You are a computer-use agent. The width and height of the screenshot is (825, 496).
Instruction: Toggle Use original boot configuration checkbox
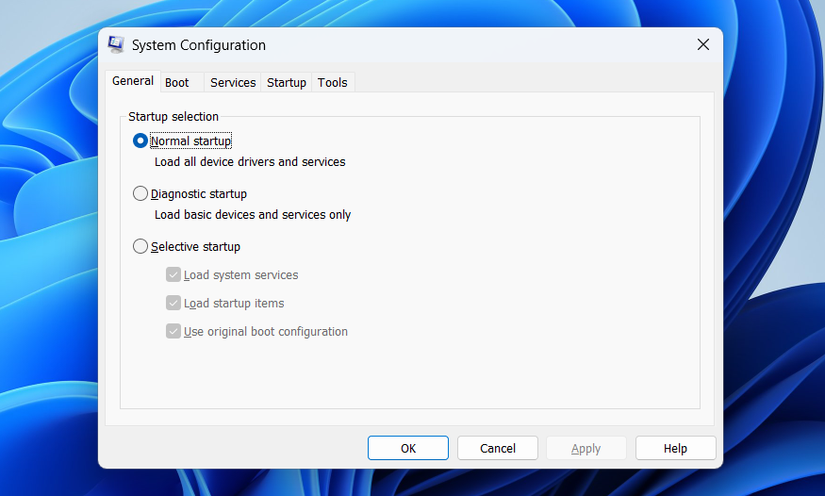click(173, 331)
